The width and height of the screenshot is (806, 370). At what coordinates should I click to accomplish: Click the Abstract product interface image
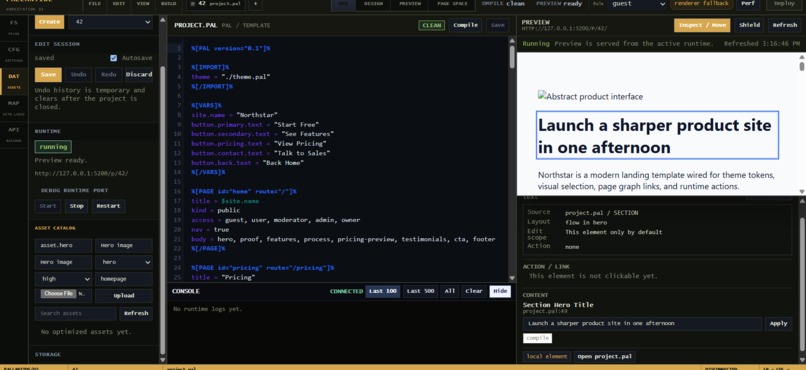point(591,96)
